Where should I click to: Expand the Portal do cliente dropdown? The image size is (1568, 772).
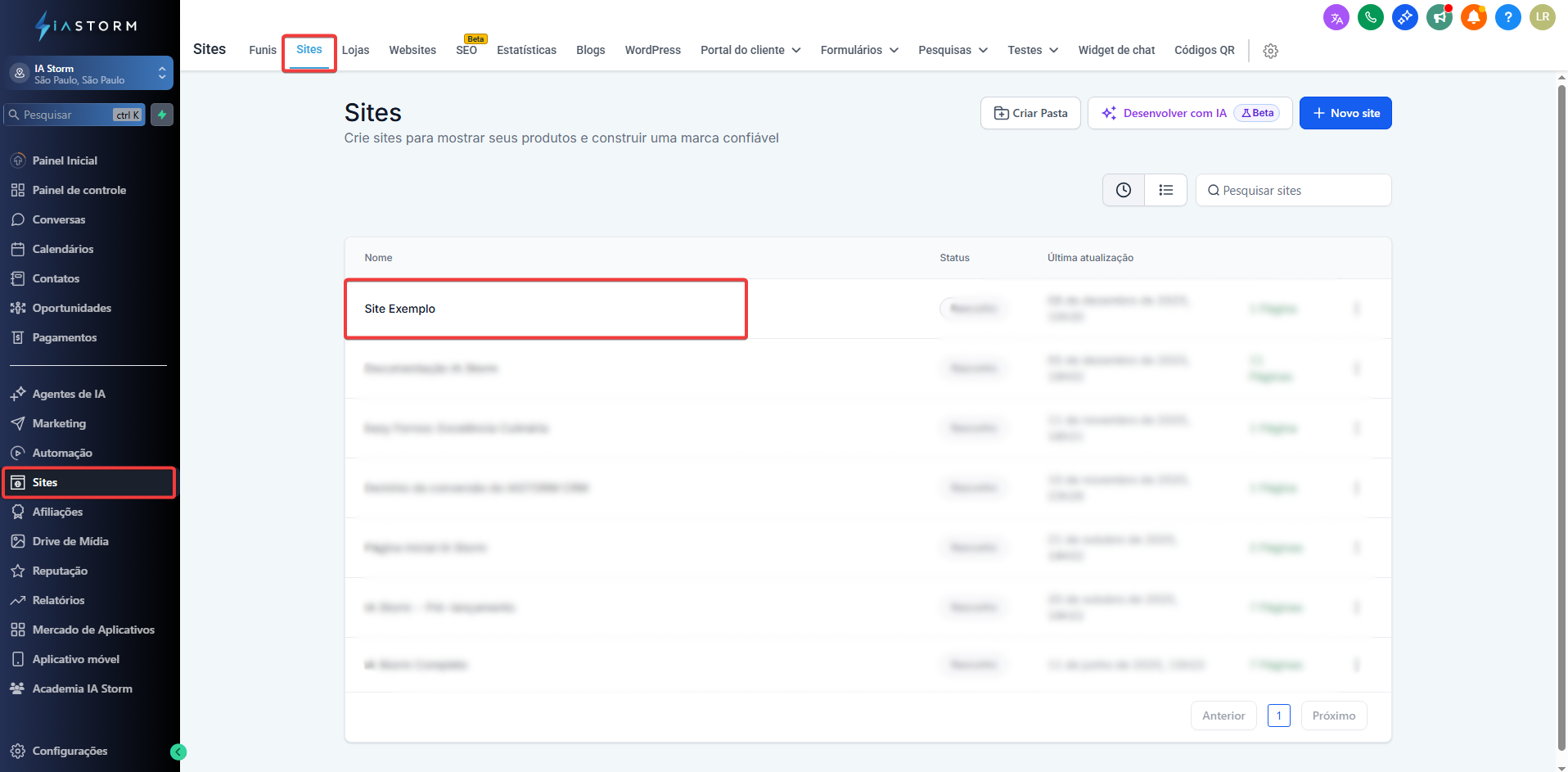click(750, 50)
